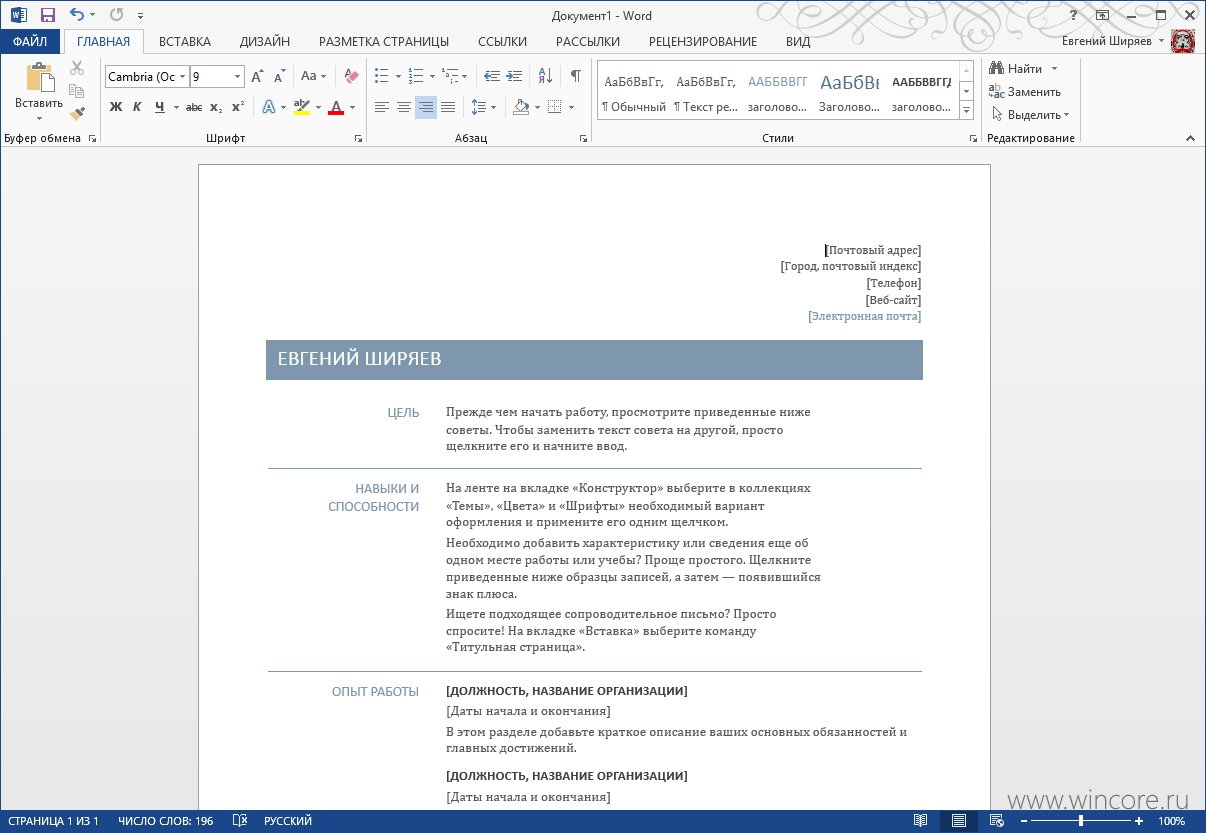Viewport: 1206px width, 833px height.
Task: Switch to Read Mode view in status bar
Action: 920,821
